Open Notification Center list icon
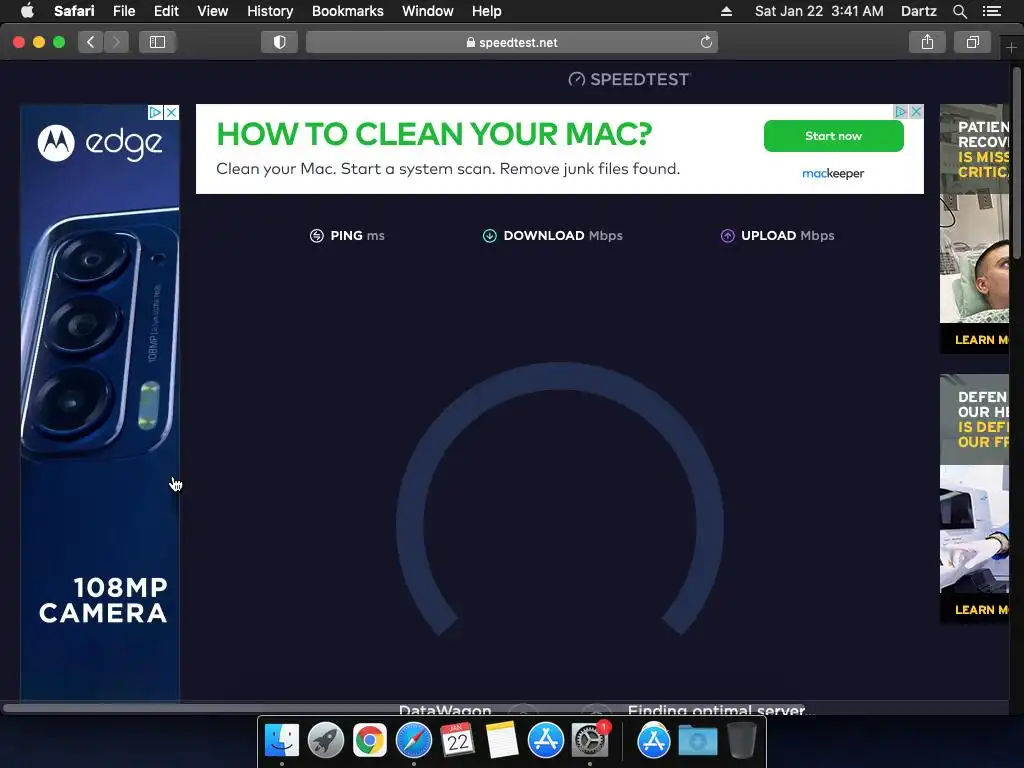 click(991, 11)
